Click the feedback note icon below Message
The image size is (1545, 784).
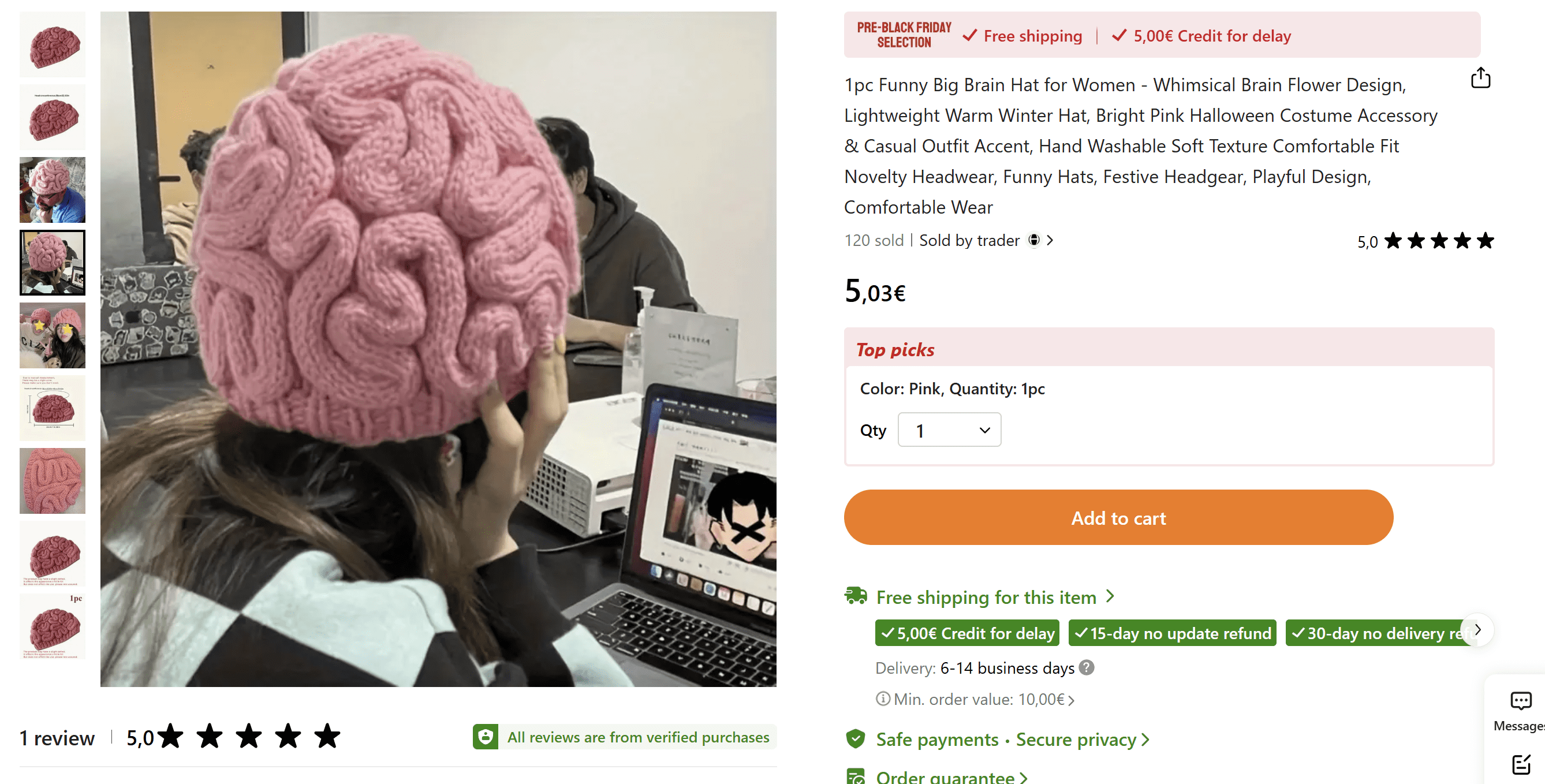(x=1521, y=764)
